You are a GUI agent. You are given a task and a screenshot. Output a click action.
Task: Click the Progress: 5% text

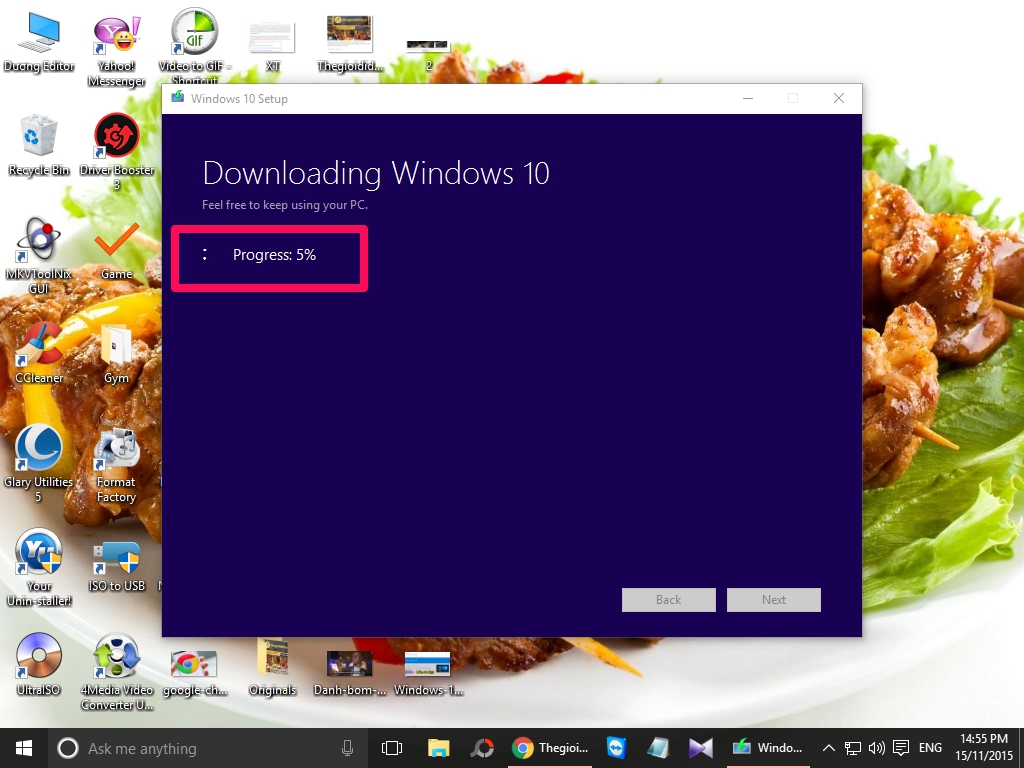[x=274, y=255]
